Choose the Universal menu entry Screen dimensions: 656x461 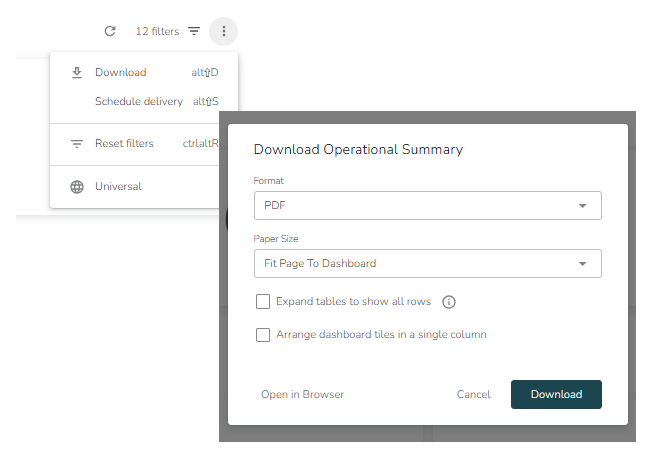[118, 187]
